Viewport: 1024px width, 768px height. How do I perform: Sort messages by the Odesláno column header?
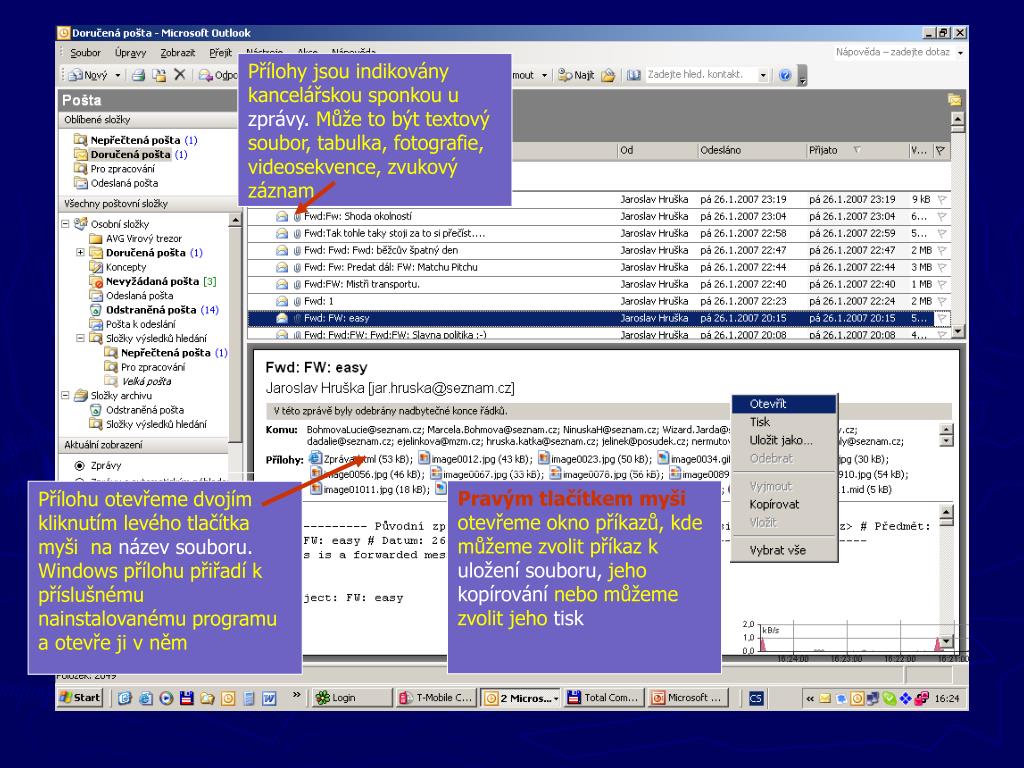click(751, 150)
